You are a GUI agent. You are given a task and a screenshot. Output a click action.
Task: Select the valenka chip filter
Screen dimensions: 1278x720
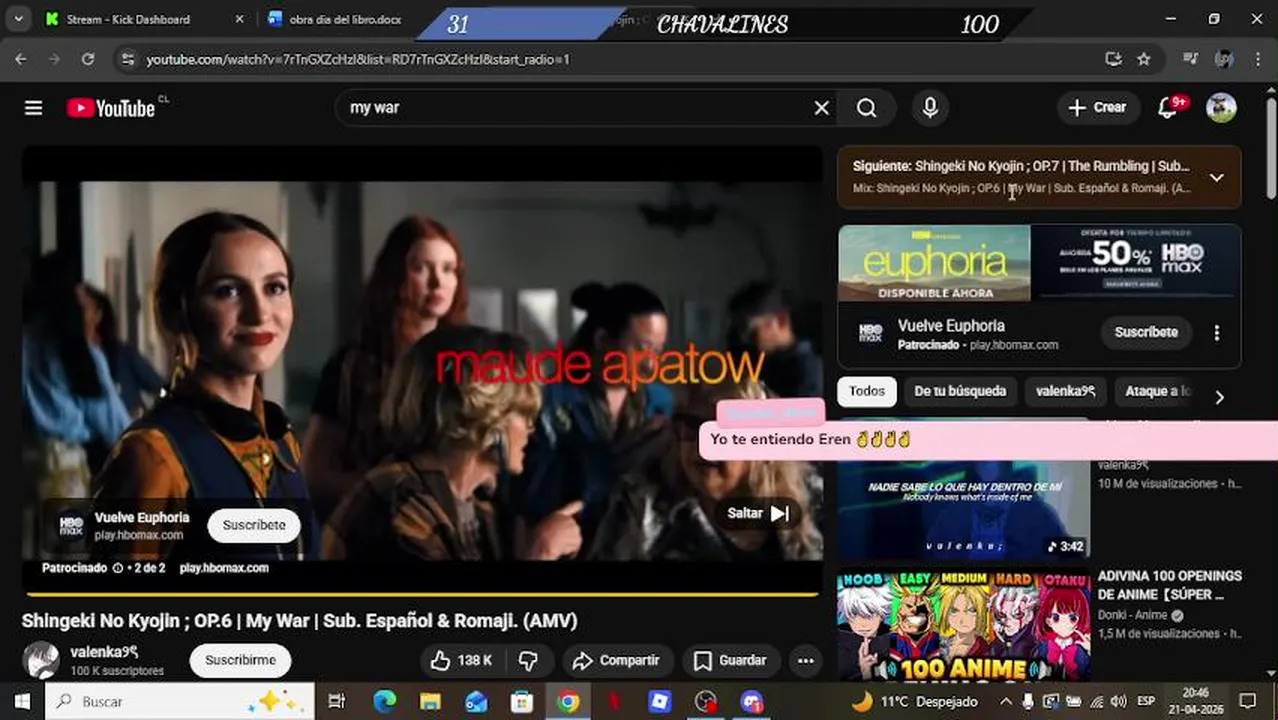pyautogui.click(x=1065, y=391)
